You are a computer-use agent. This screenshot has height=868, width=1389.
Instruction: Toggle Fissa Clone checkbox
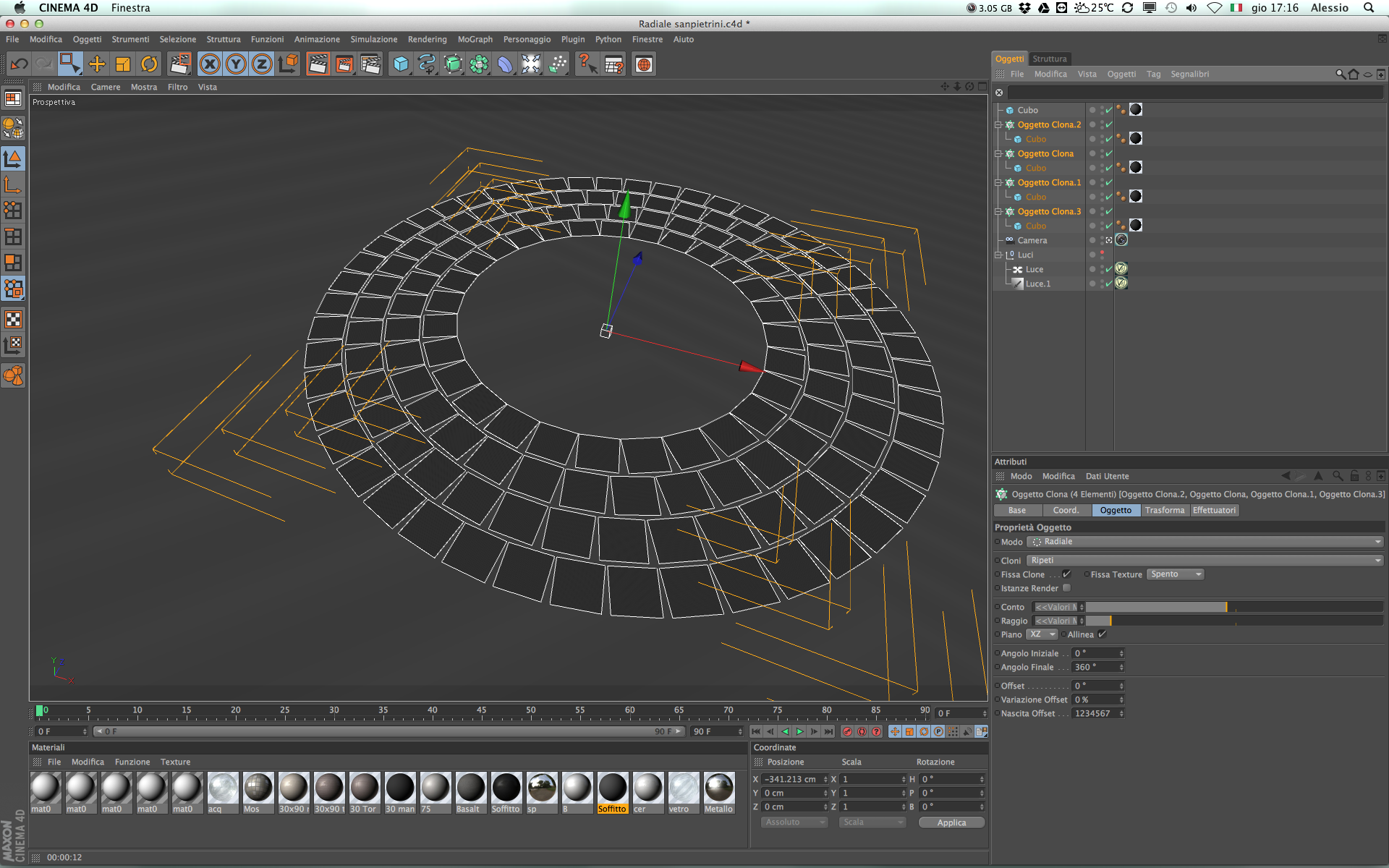(1066, 574)
